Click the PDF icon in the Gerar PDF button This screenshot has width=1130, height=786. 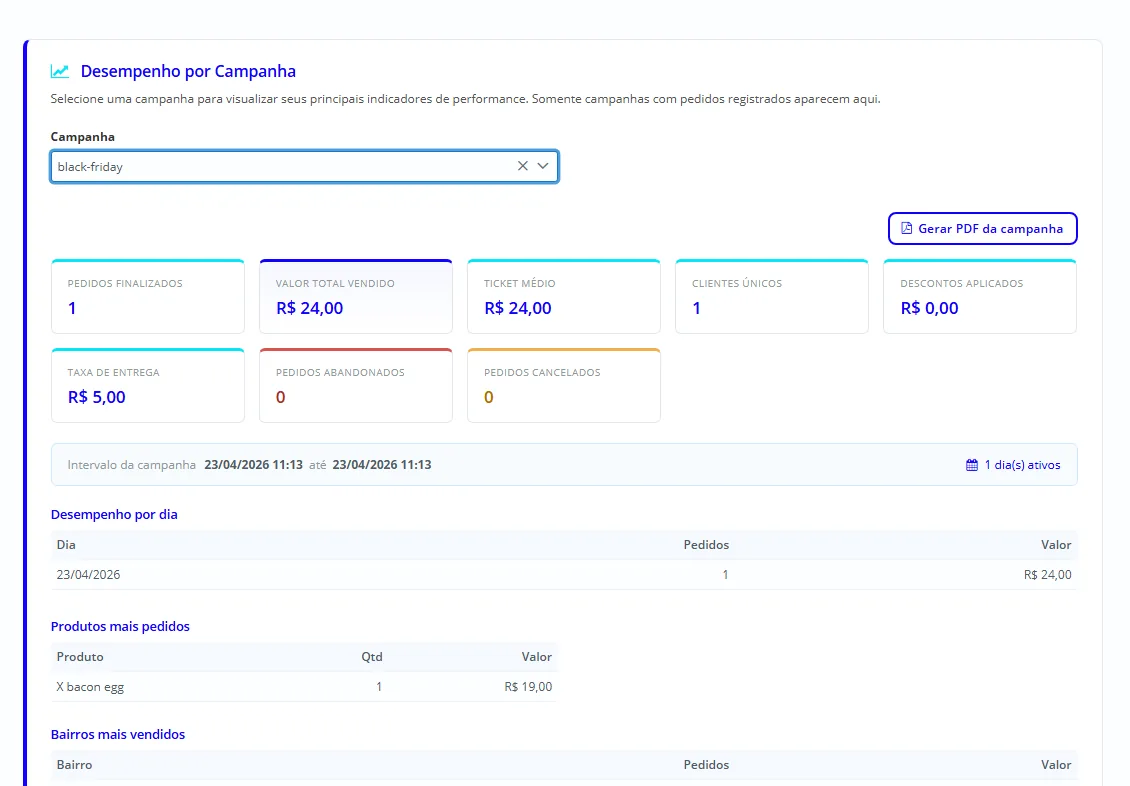[907, 228]
